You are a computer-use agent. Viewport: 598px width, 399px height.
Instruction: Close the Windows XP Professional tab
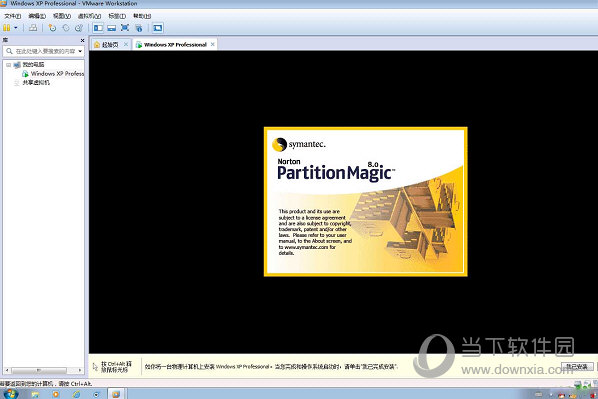[212, 44]
